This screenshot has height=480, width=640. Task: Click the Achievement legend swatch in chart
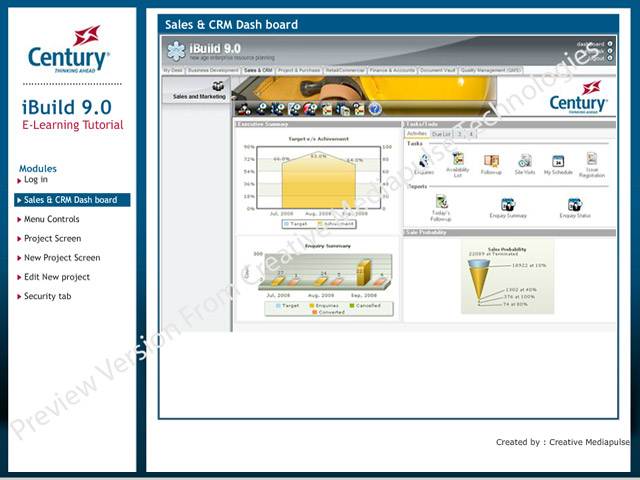tap(320, 225)
